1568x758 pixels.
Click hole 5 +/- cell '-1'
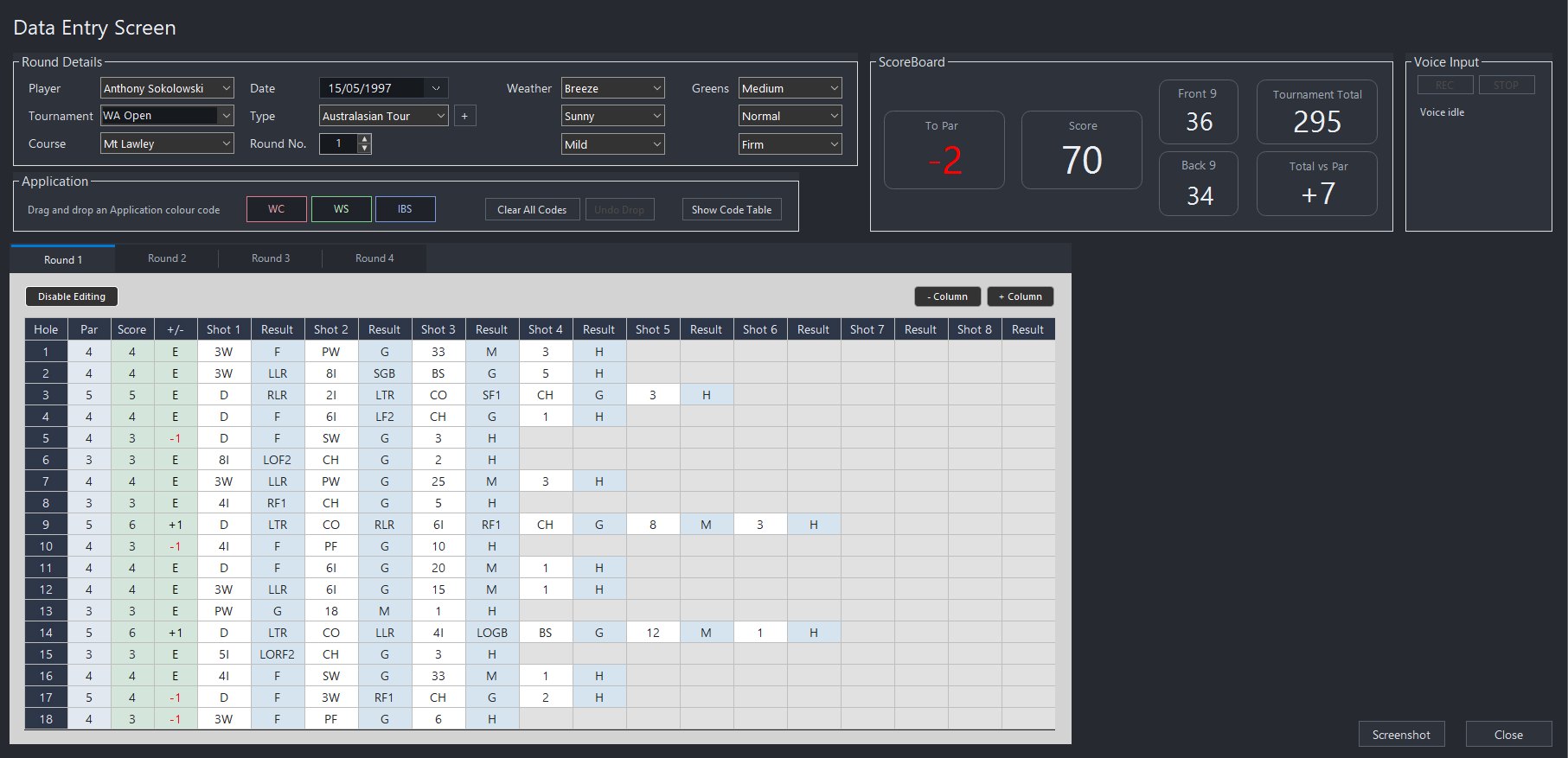coord(176,438)
